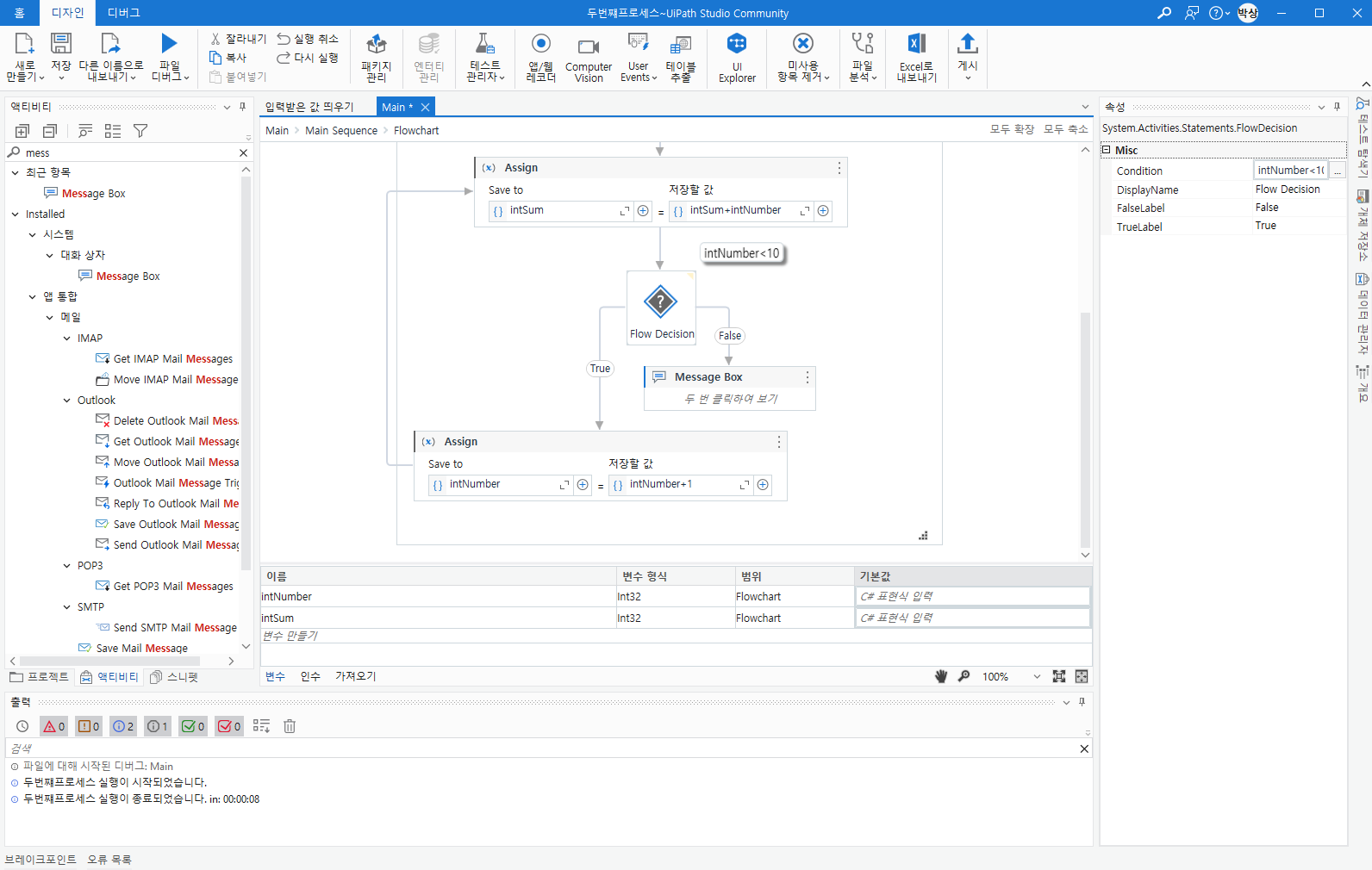Select the pan hand tool under the designer

[x=941, y=676]
